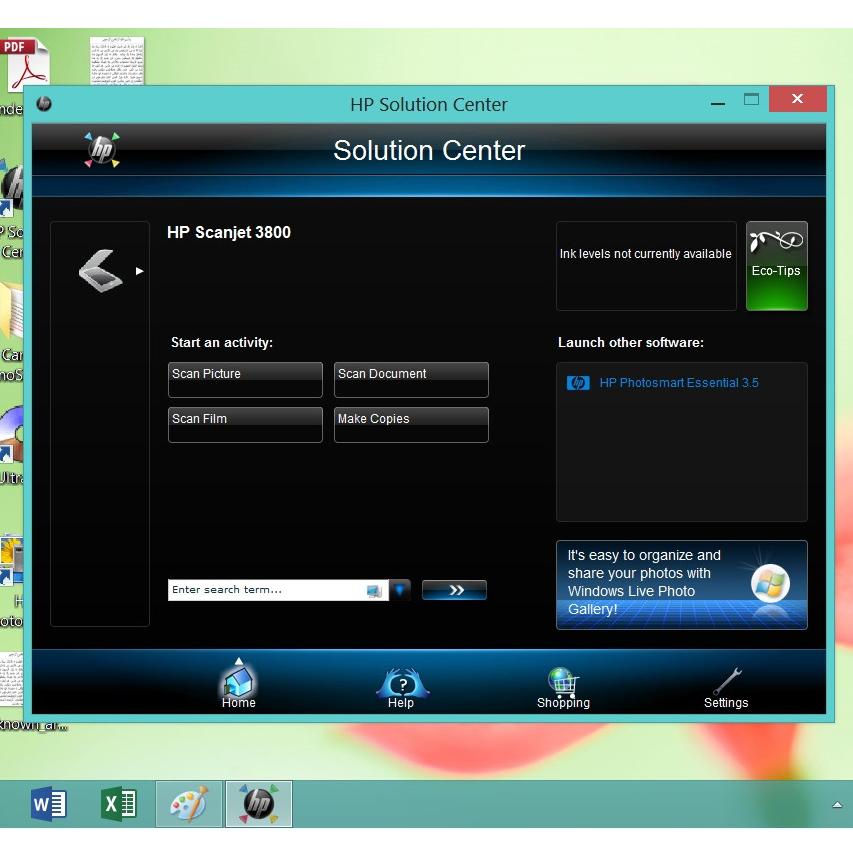The width and height of the screenshot is (853, 853).
Task: Select the HP Scanjet 3800 scanner icon
Action: (x=100, y=270)
